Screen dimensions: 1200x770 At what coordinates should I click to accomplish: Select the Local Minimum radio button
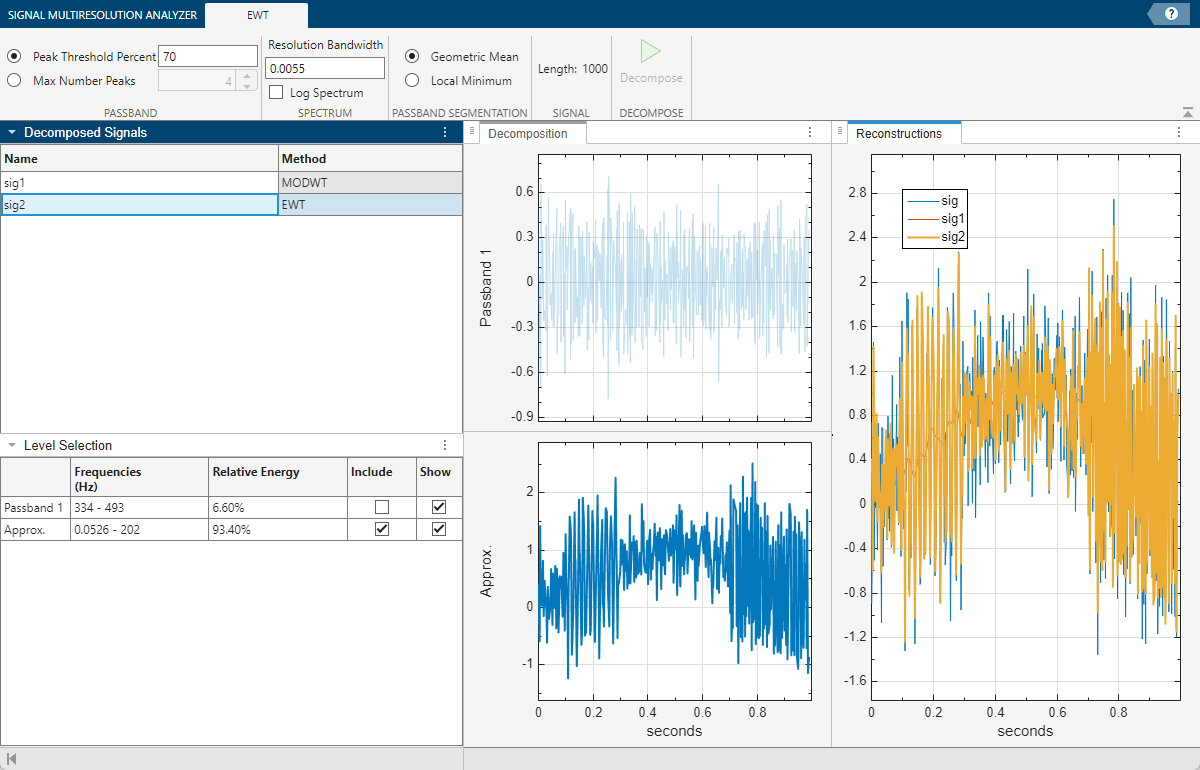(412, 80)
